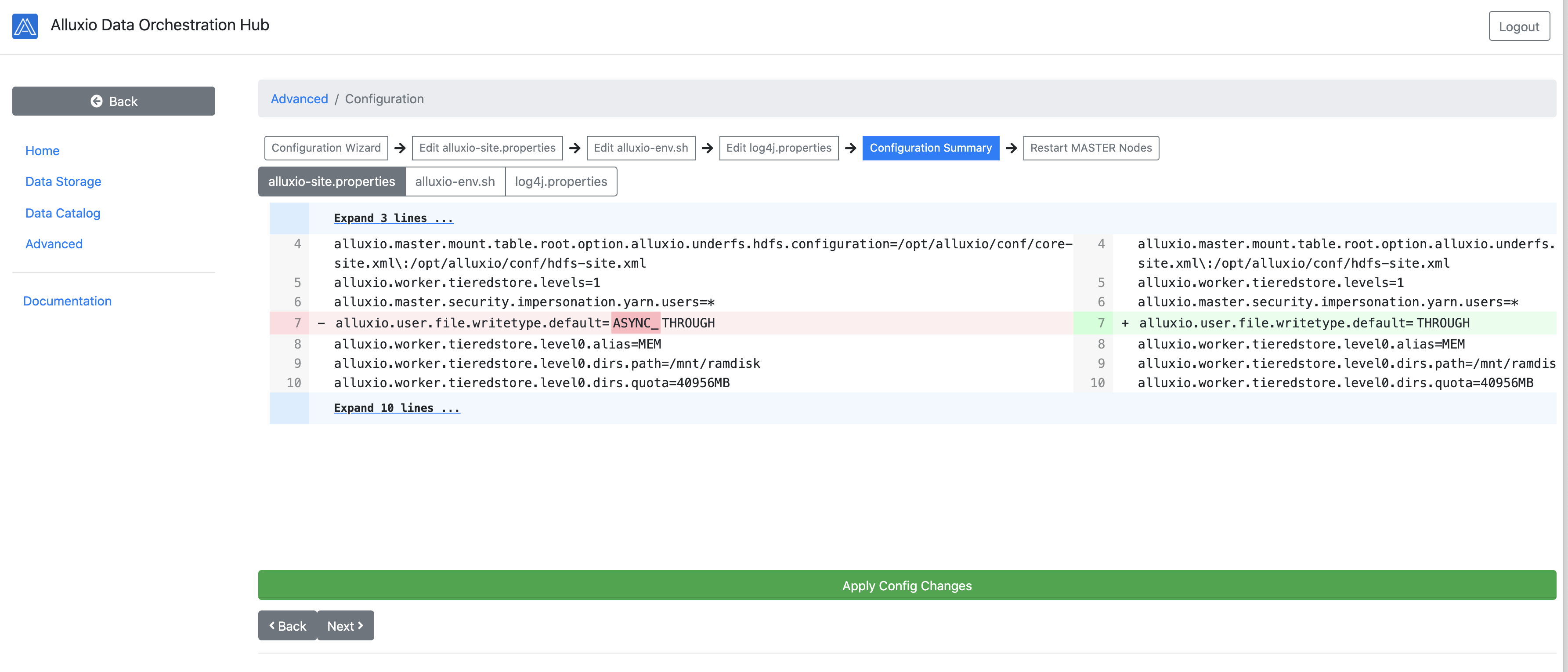1568x672 pixels.
Task: Click the removed line ASYNC_THROUGH writetype text
Action: click(x=525, y=323)
